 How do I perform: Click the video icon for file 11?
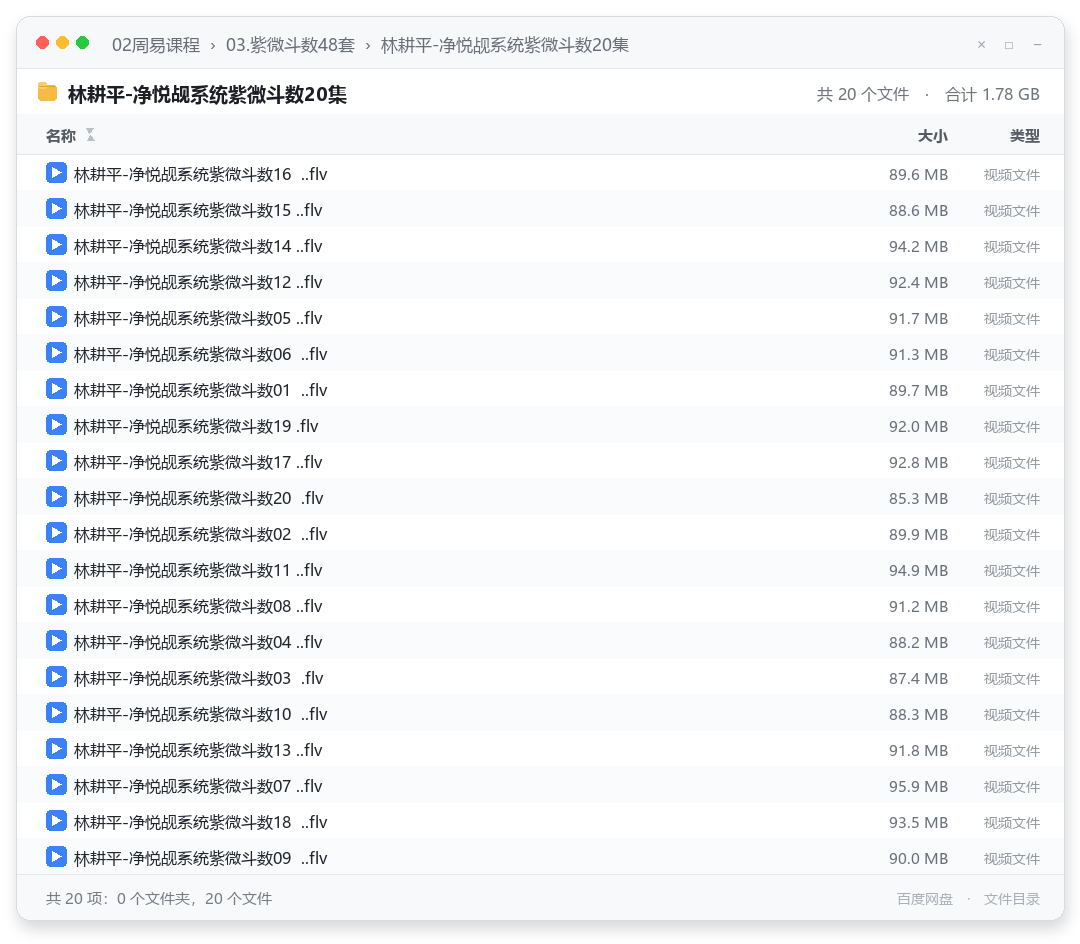click(56, 569)
